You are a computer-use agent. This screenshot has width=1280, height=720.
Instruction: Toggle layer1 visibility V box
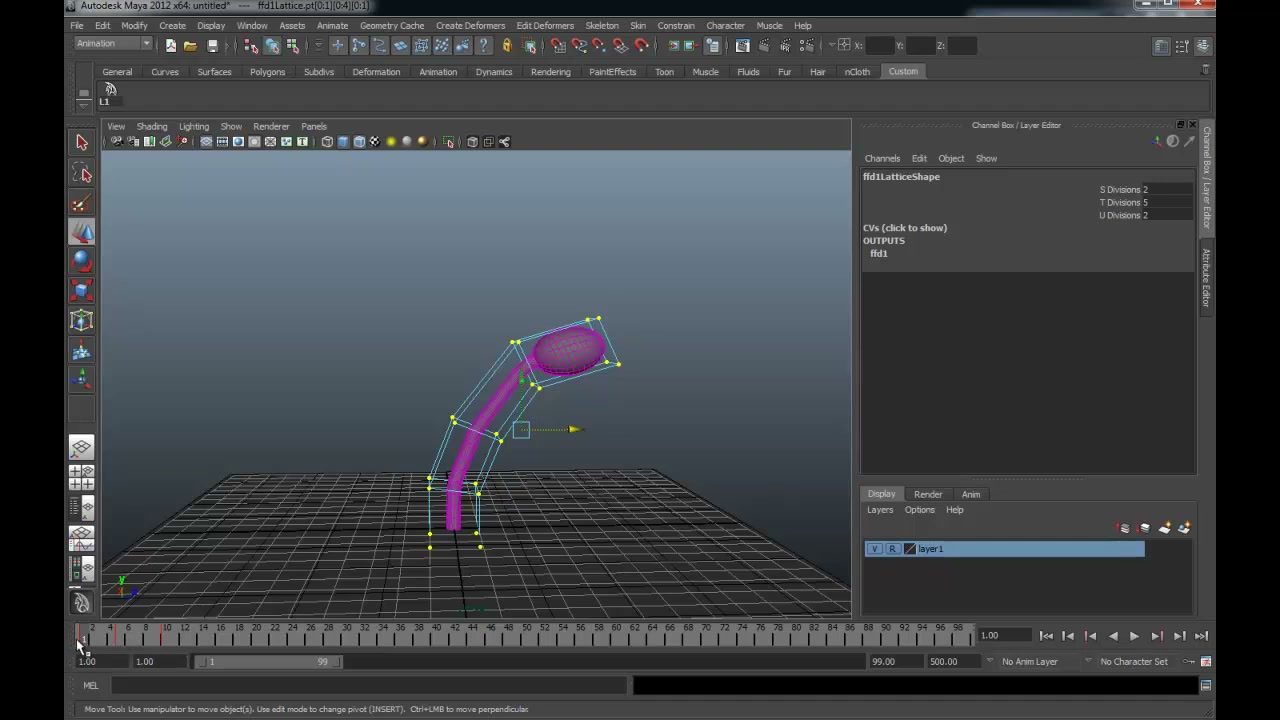875,549
